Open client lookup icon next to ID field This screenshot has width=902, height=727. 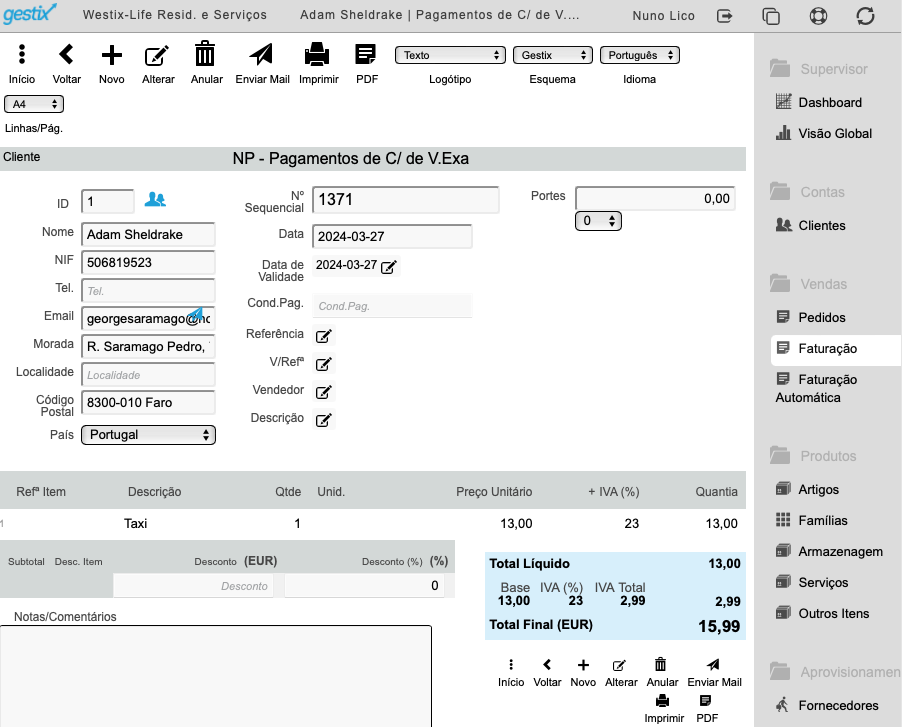[155, 199]
